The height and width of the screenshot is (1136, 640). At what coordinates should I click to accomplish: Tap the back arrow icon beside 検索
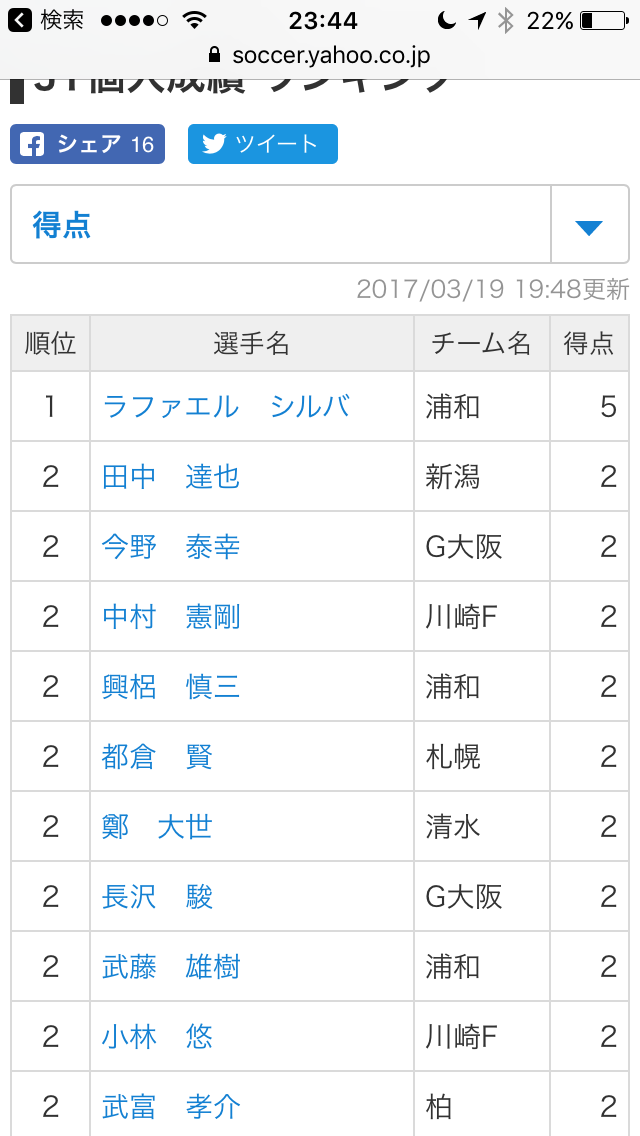coord(20,20)
